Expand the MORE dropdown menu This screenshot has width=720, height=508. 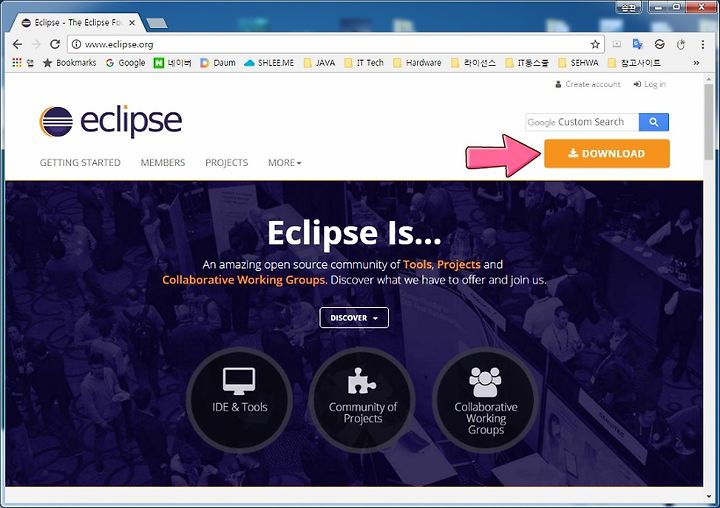click(285, 163)
